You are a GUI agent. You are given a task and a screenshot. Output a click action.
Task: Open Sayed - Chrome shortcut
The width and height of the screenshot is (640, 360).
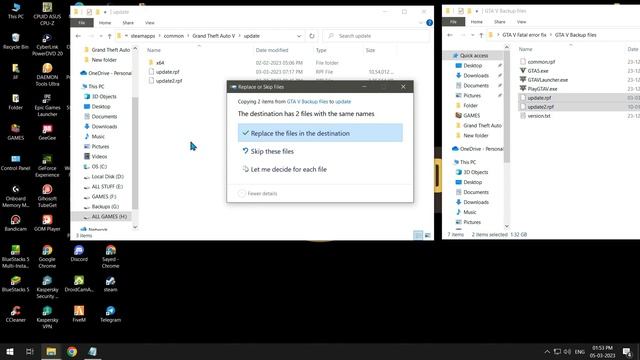pyautogui.click(x=111, y=257)
